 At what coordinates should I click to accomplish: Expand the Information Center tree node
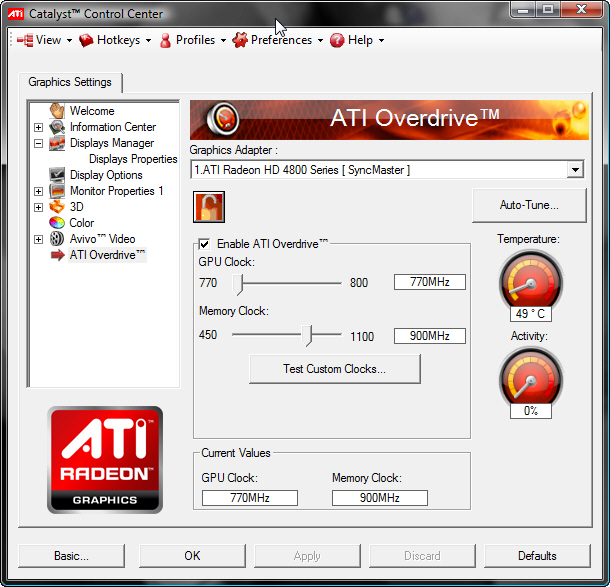38,127
